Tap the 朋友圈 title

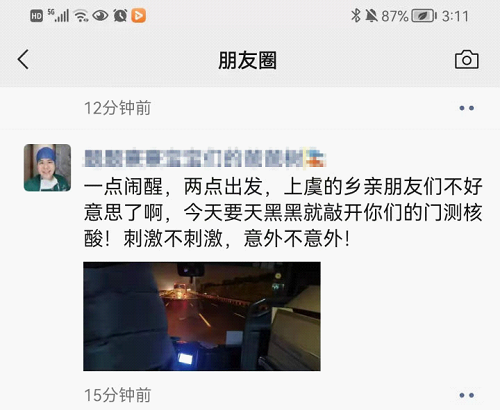coord(247,60)
